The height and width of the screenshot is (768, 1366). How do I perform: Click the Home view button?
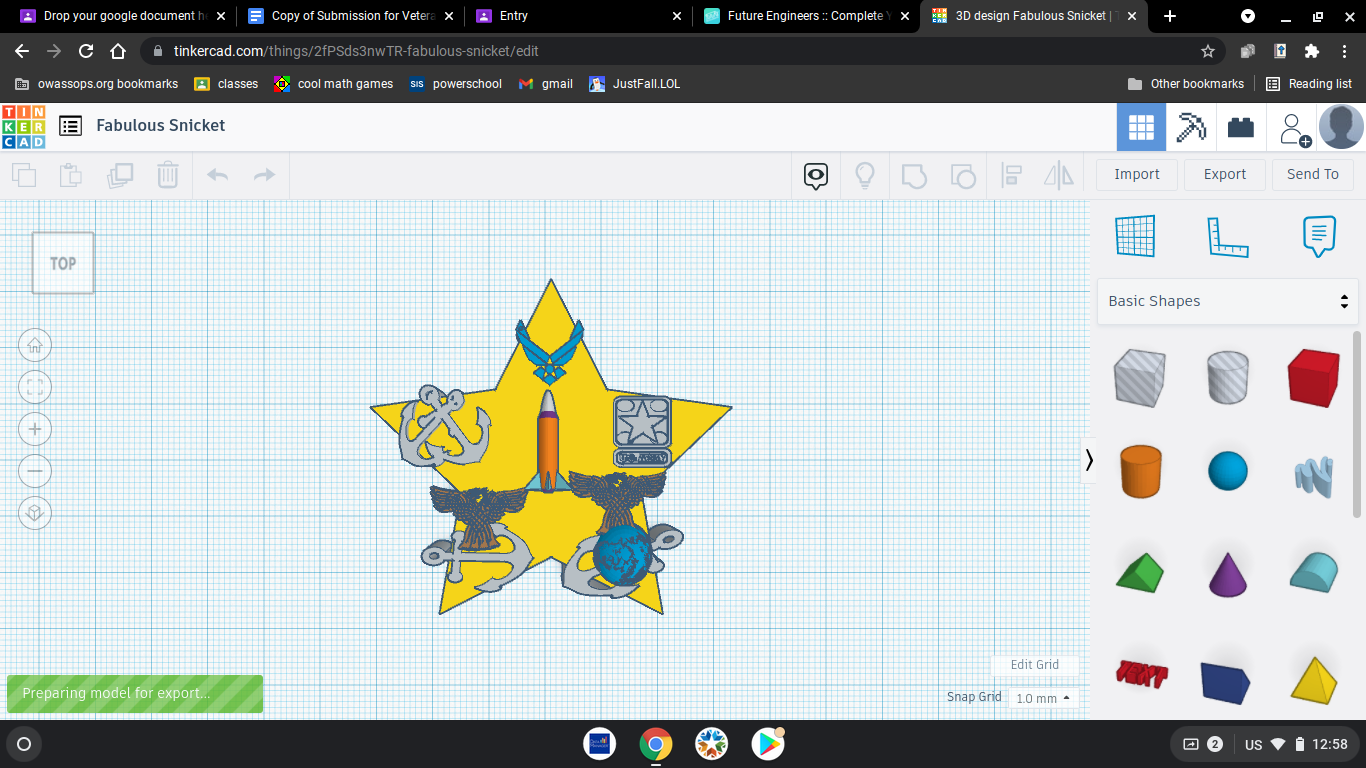tap(35, 346)
